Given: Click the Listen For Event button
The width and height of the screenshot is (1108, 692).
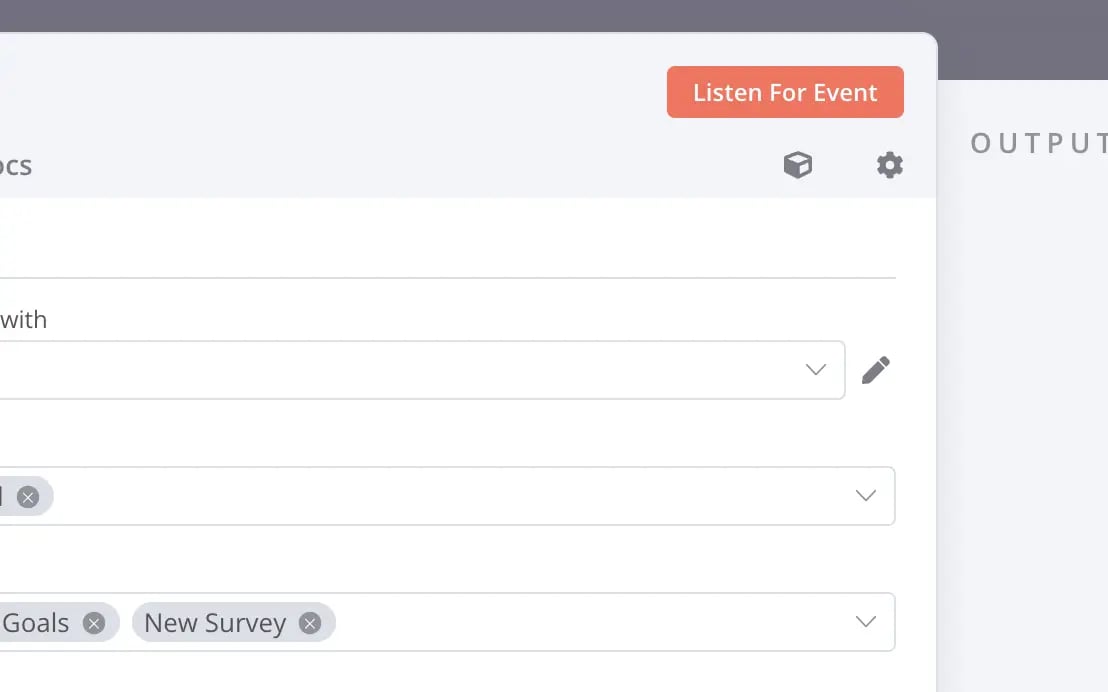Looking at the screenshot, I should [785, 92].
